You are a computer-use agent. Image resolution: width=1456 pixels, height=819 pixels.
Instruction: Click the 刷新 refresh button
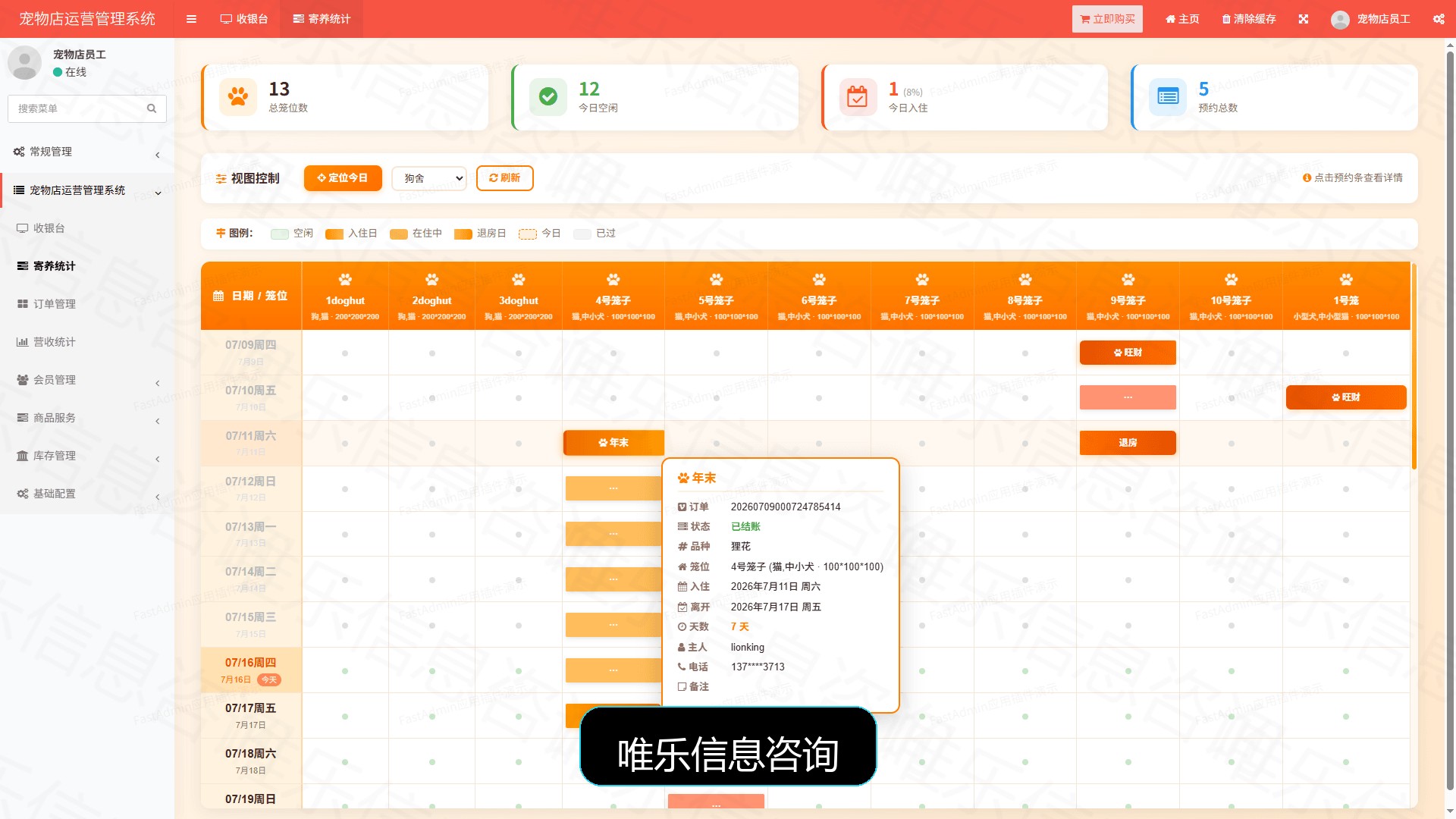pyautogui.click(x=505, y=178)
